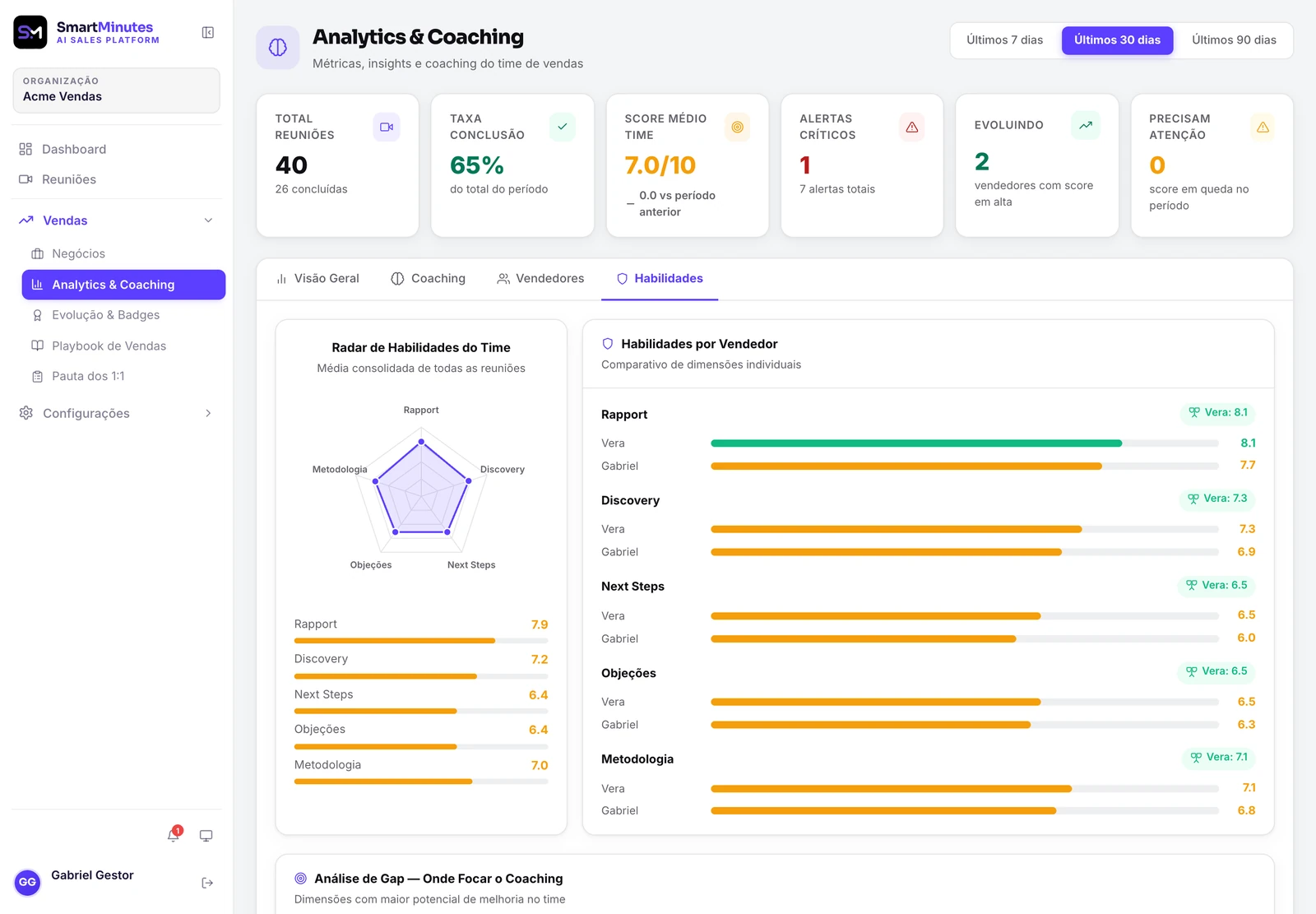Click the Gabriel Gestor user name
This screenshot has height=914, width=1316.
click(92, 875)
